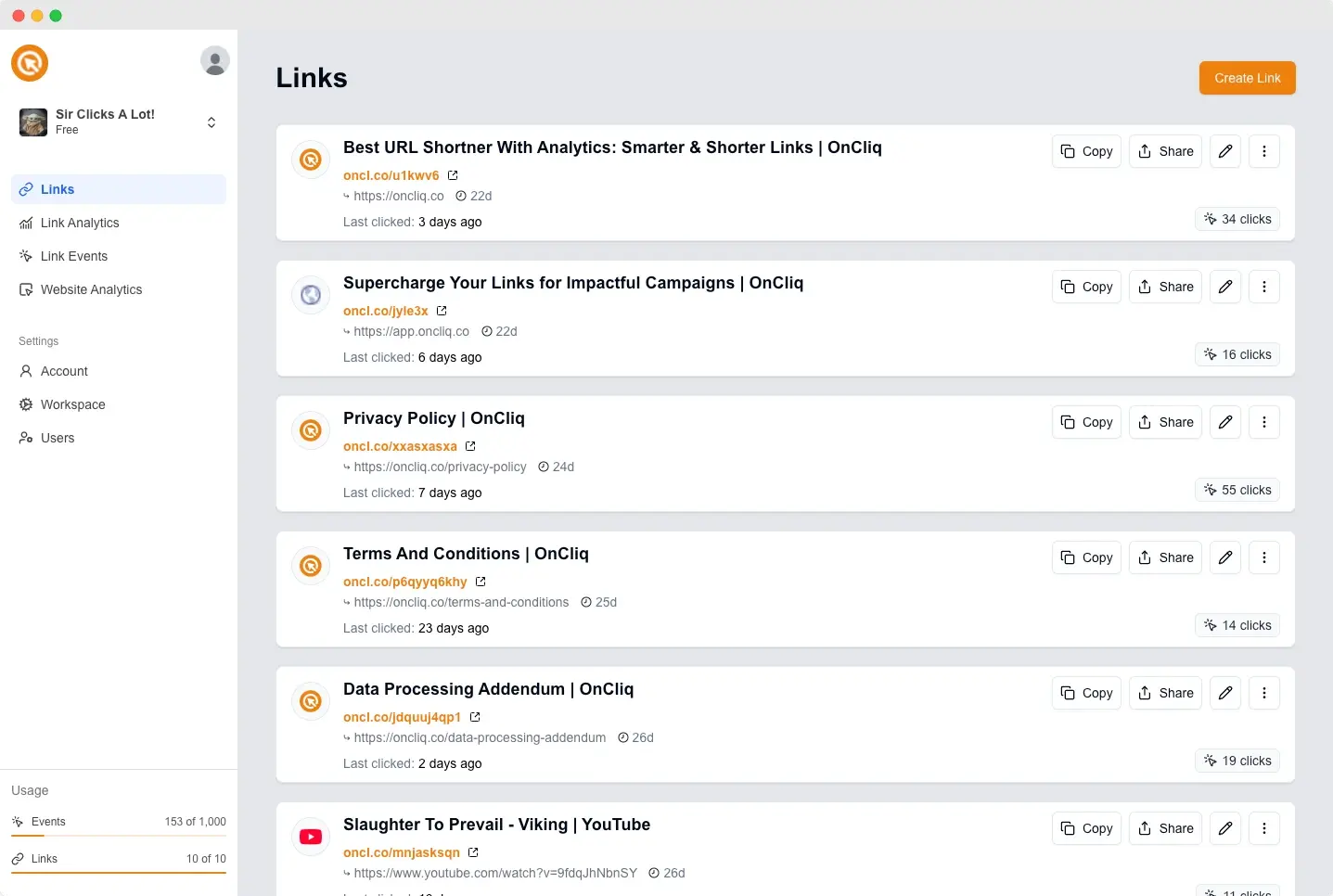The height and width of the screenshot is (896, 1333).
Task: Click the OnCliq logo in sidebar
Action: (30, 63)
